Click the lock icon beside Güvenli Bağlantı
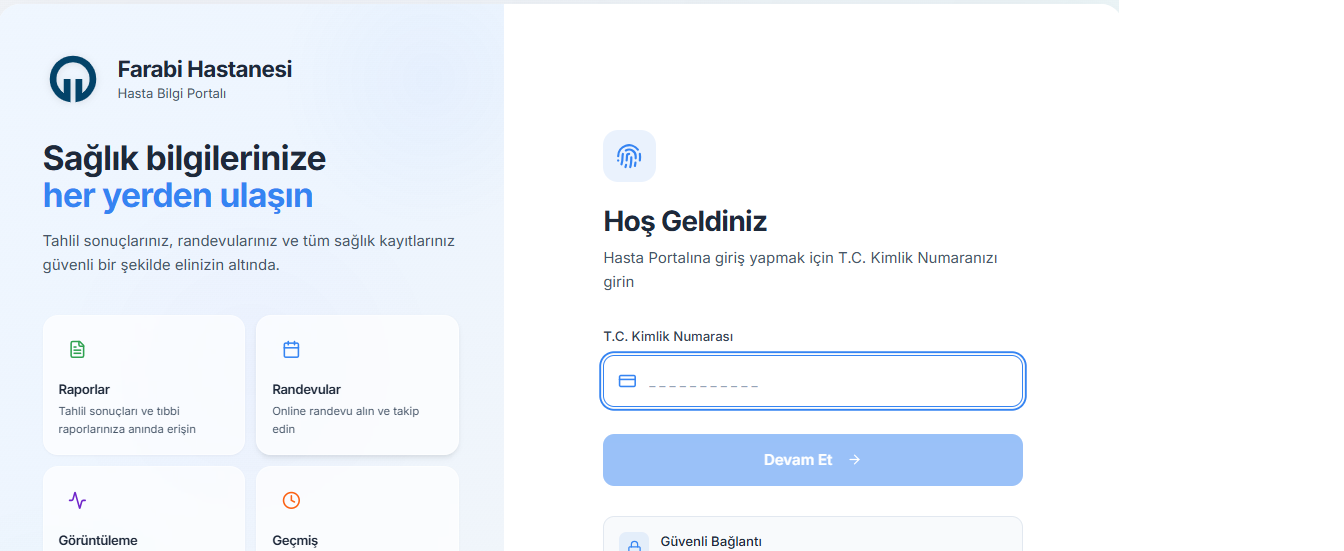1344x551 pixels. (634, 546)
